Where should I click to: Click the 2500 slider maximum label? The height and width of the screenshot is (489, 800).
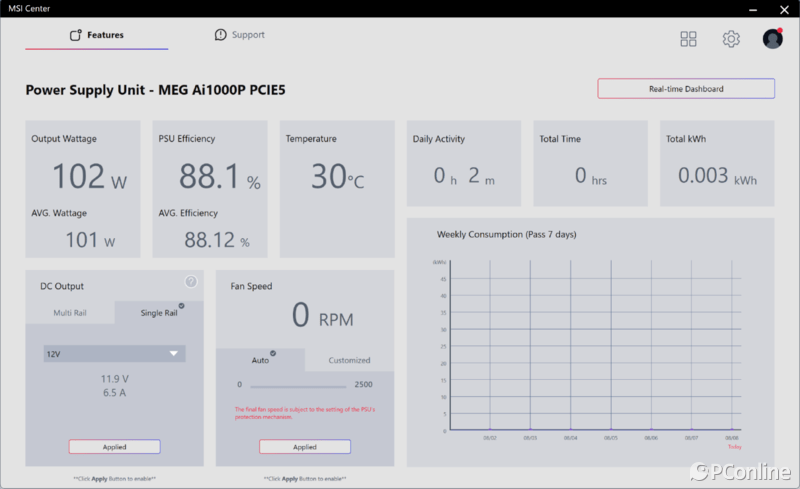tap(363, 384)
